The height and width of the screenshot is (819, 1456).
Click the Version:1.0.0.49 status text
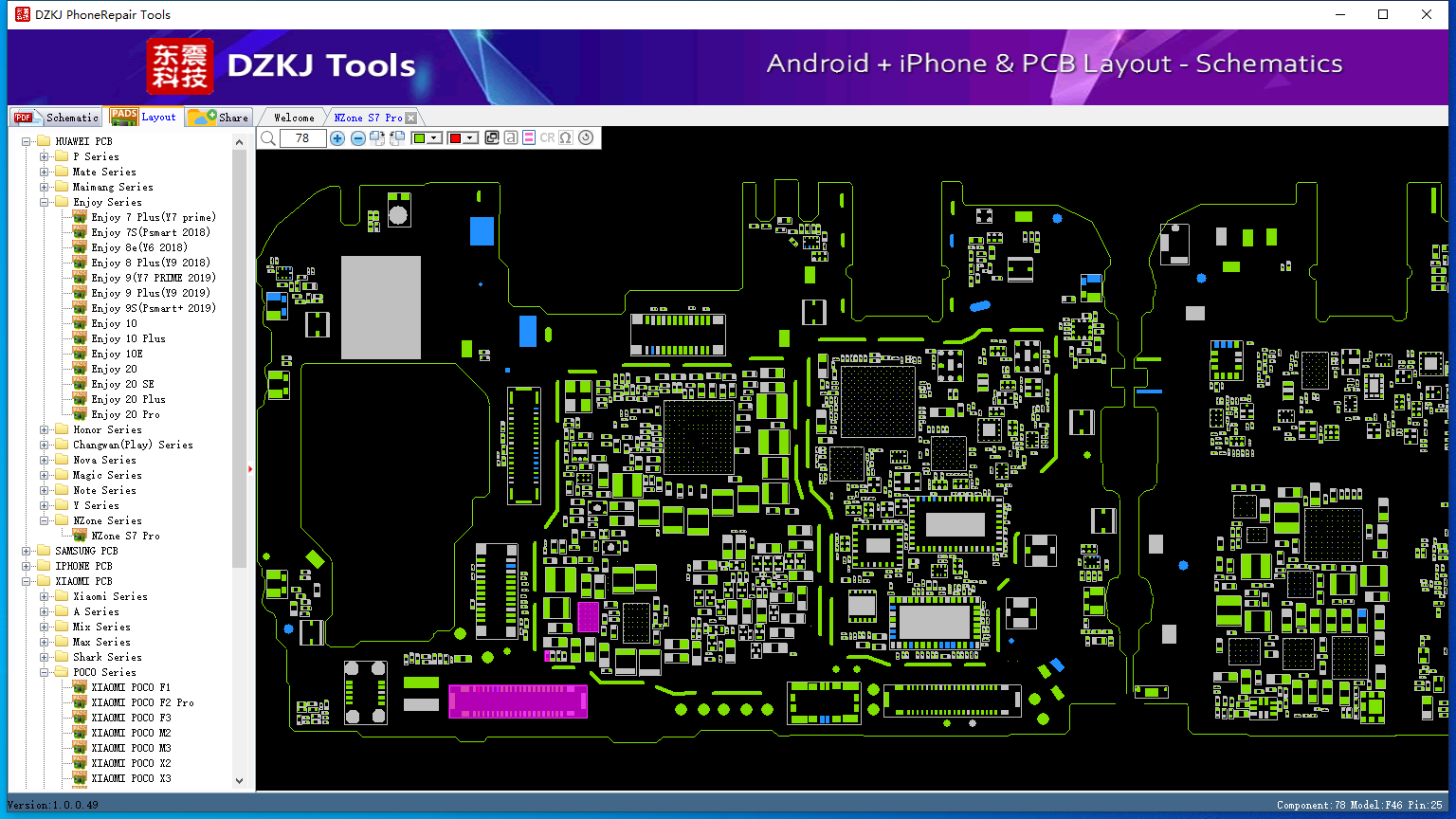pos(52,805)
